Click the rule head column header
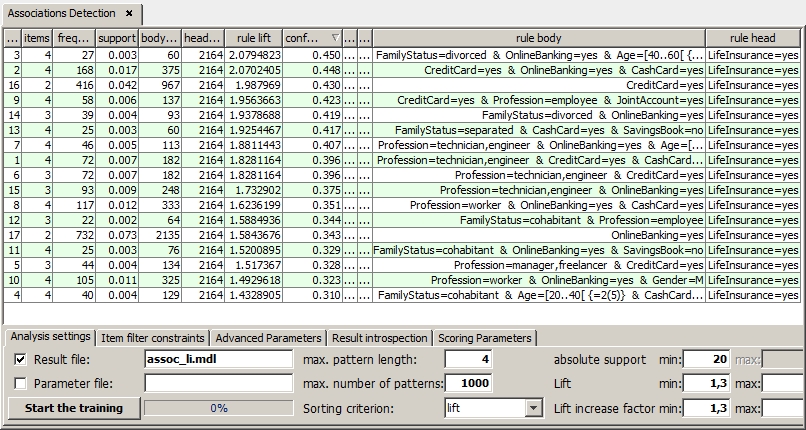 753,38
